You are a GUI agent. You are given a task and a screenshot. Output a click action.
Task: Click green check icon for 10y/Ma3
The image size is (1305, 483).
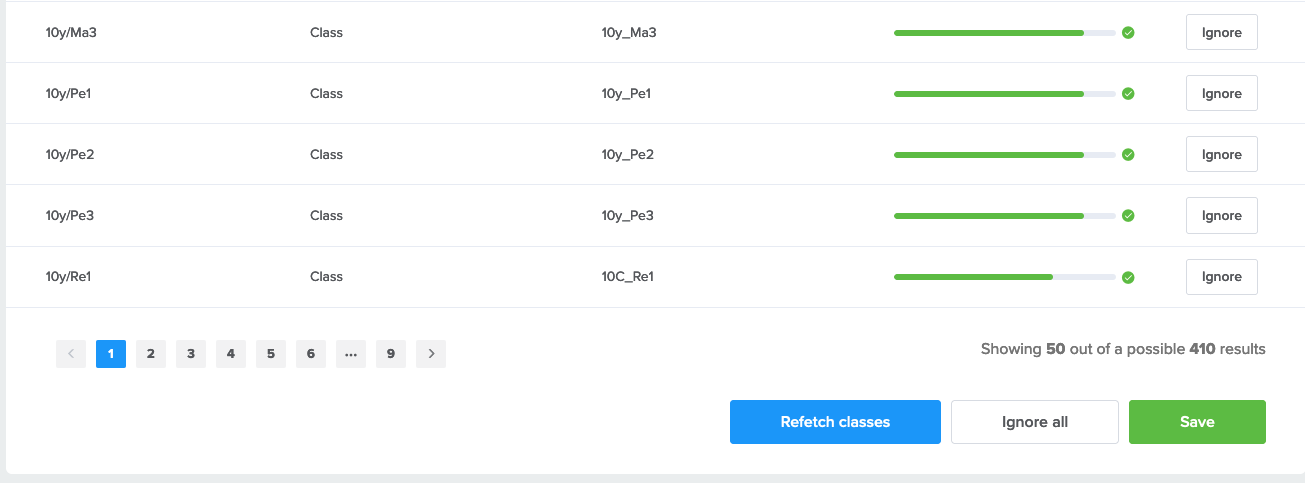click(1128, 33)
